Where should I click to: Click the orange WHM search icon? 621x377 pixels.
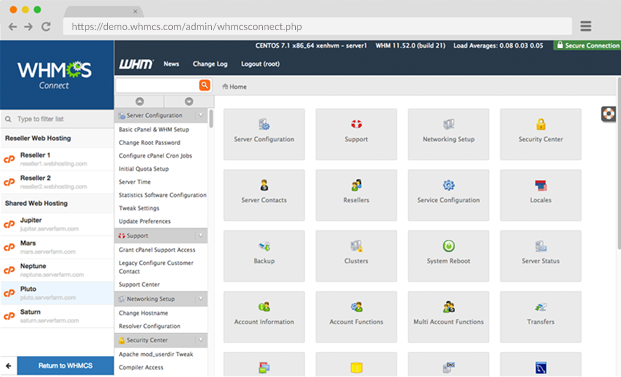tap(204, 85)
